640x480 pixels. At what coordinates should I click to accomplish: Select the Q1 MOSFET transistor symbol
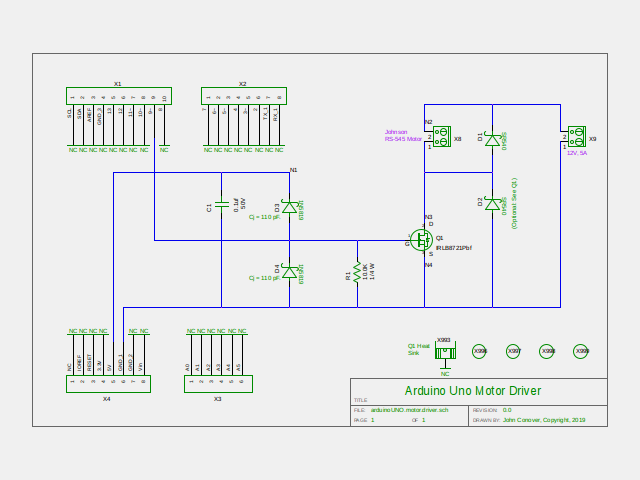click(x=421, y=240)
